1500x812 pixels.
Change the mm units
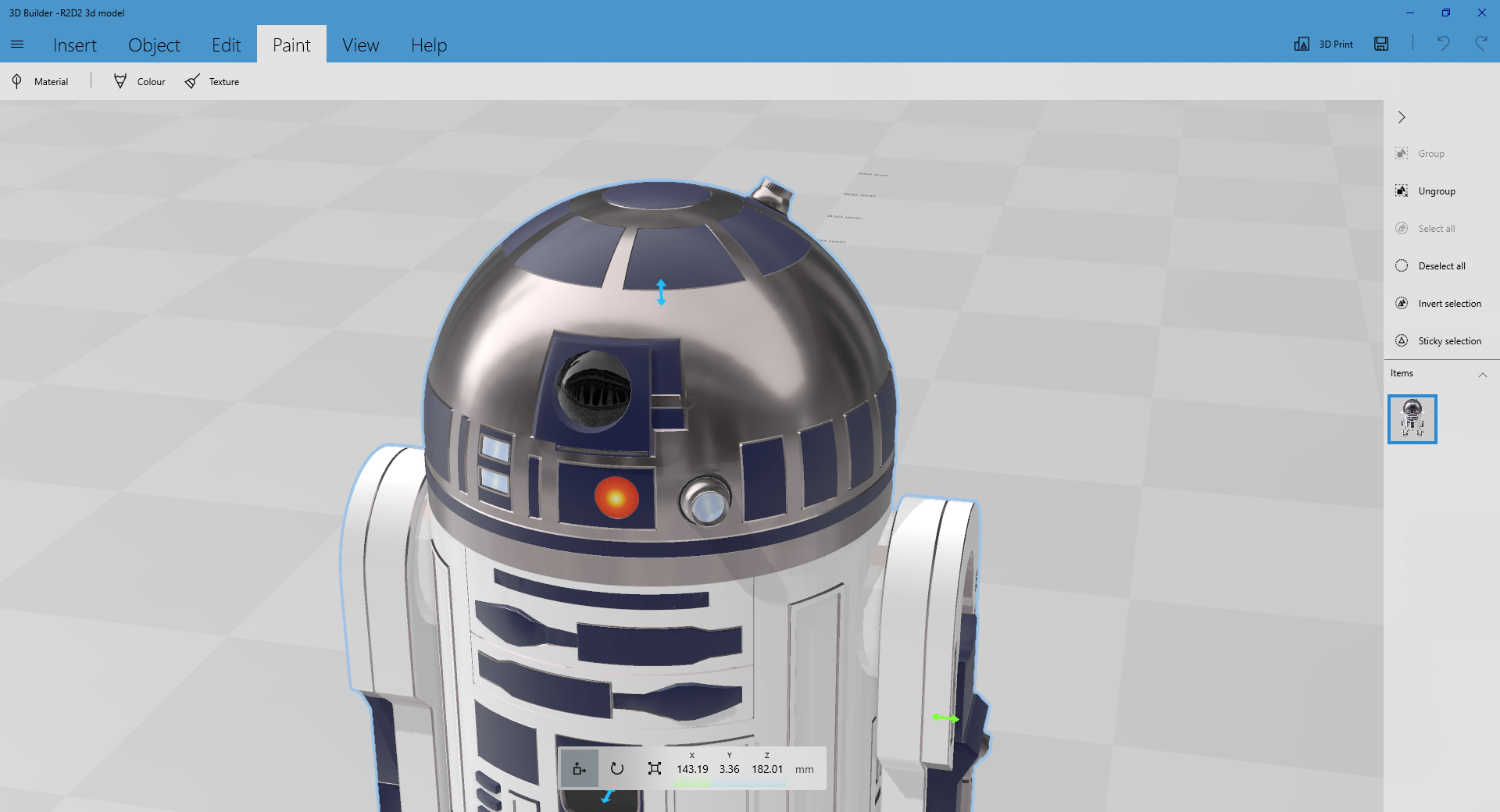(805, 770)
